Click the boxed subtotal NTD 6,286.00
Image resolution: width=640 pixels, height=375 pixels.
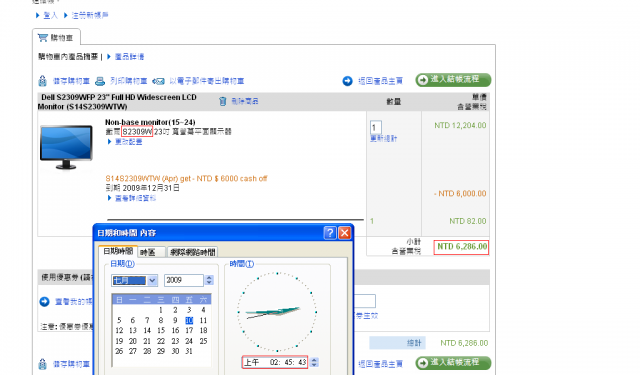tap(461, 247)
